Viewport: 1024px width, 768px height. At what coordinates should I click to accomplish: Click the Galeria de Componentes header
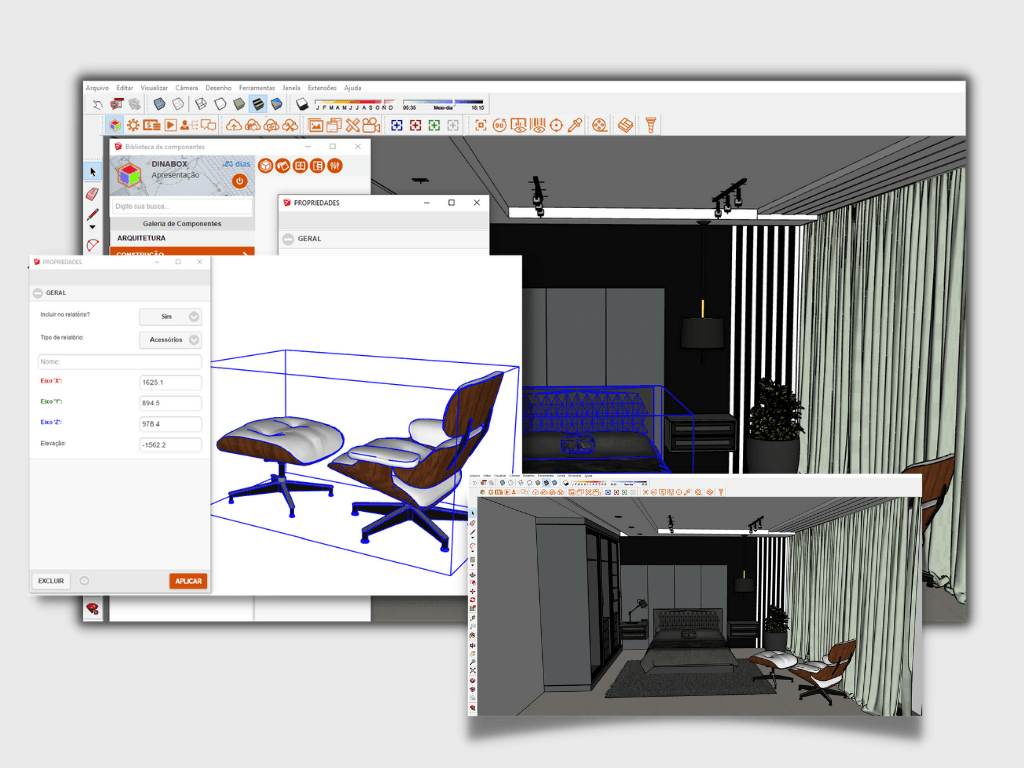182,223
